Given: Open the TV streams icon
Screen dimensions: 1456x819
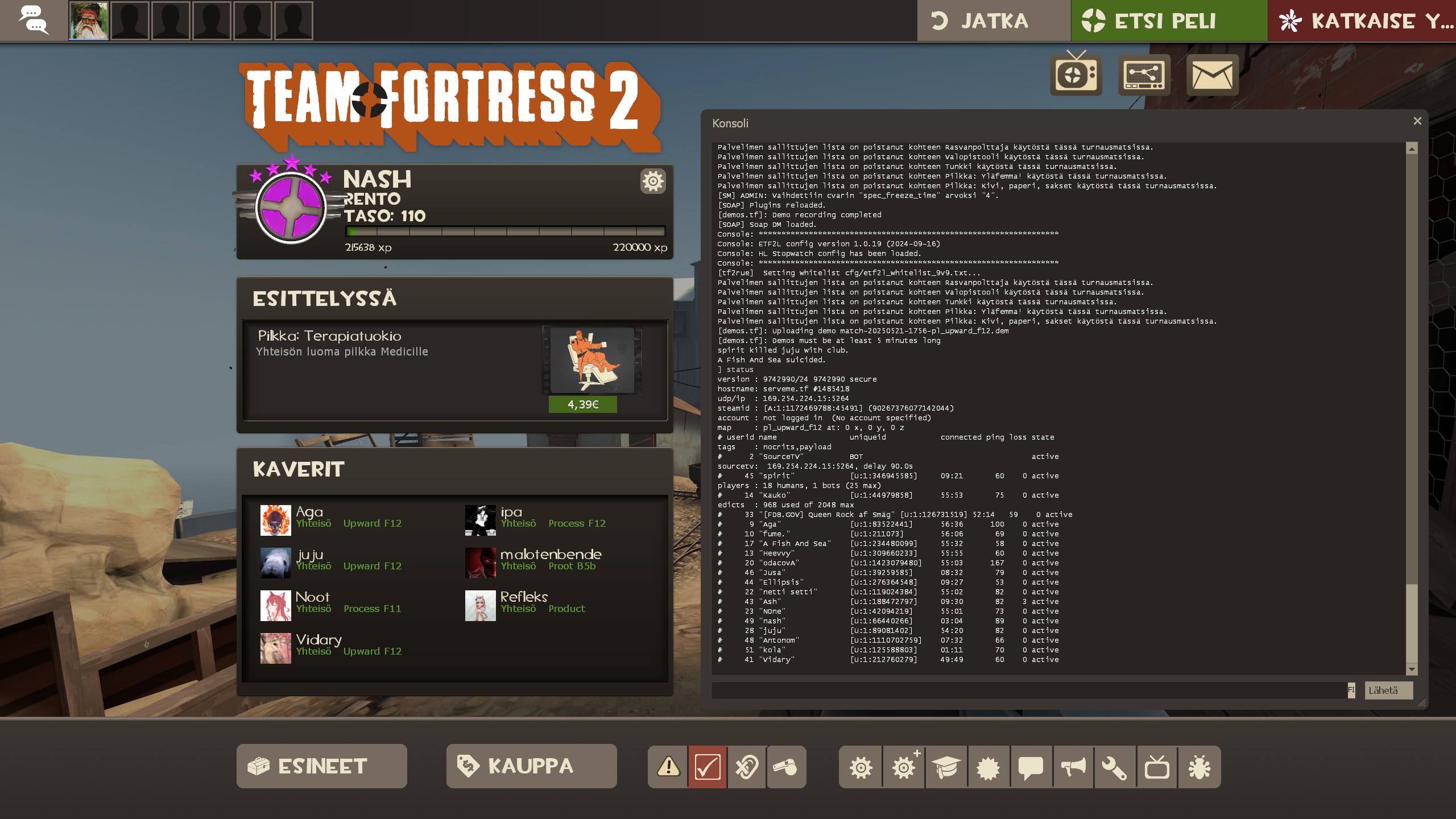Looking at the screenshot, I should coord(1076,75).
